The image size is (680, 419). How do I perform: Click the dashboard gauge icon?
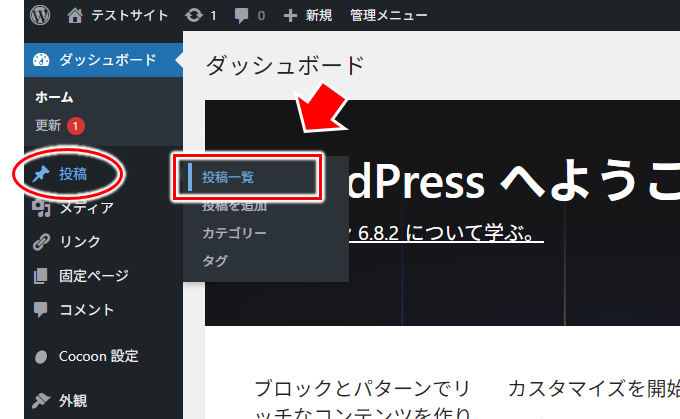(42, 60)
